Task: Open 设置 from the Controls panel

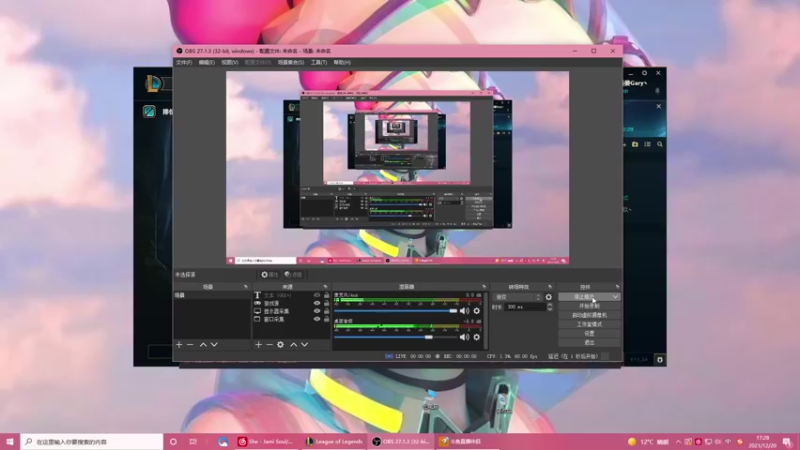Action: coord(589,334)
